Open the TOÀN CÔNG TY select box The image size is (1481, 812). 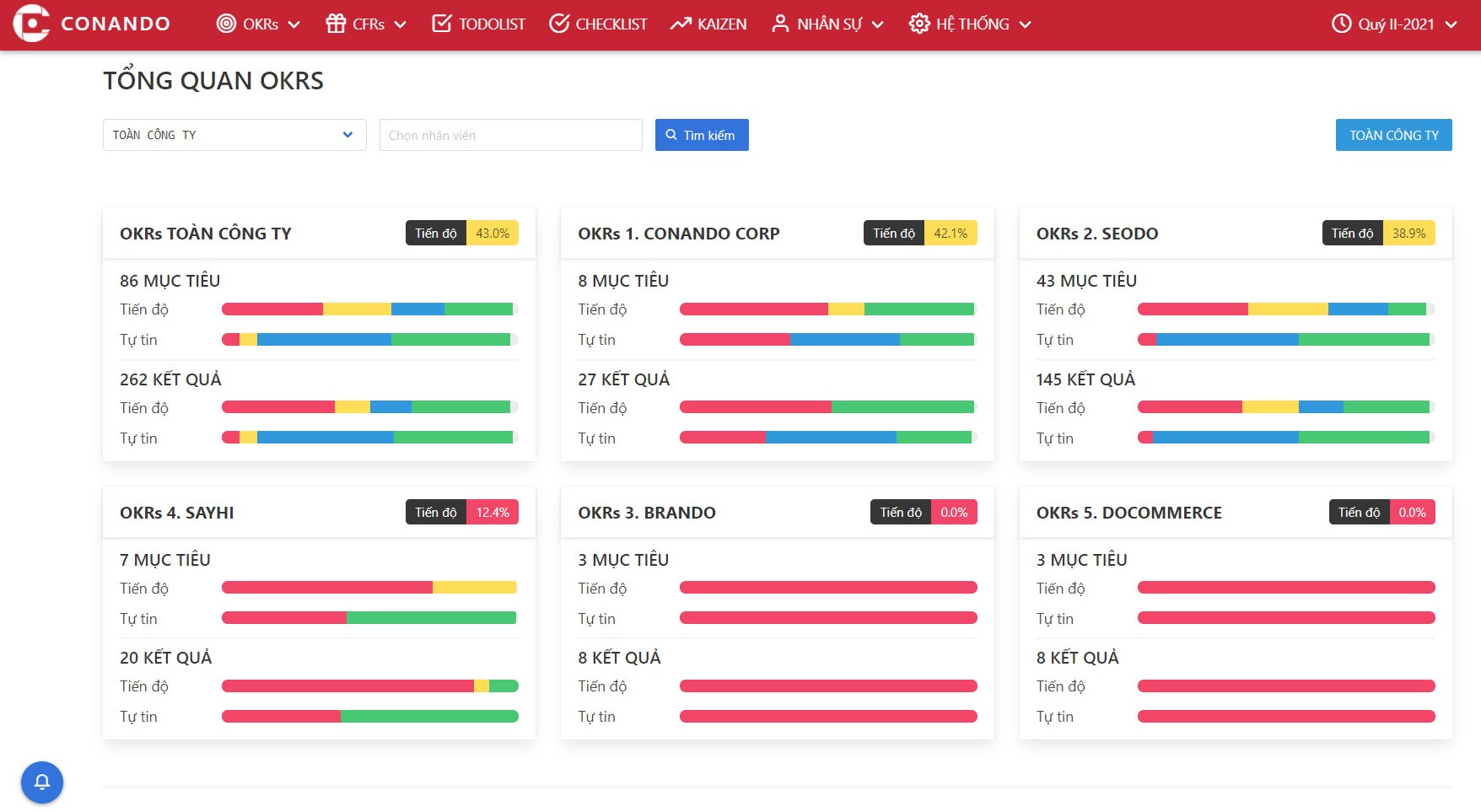tap(234, 135)
